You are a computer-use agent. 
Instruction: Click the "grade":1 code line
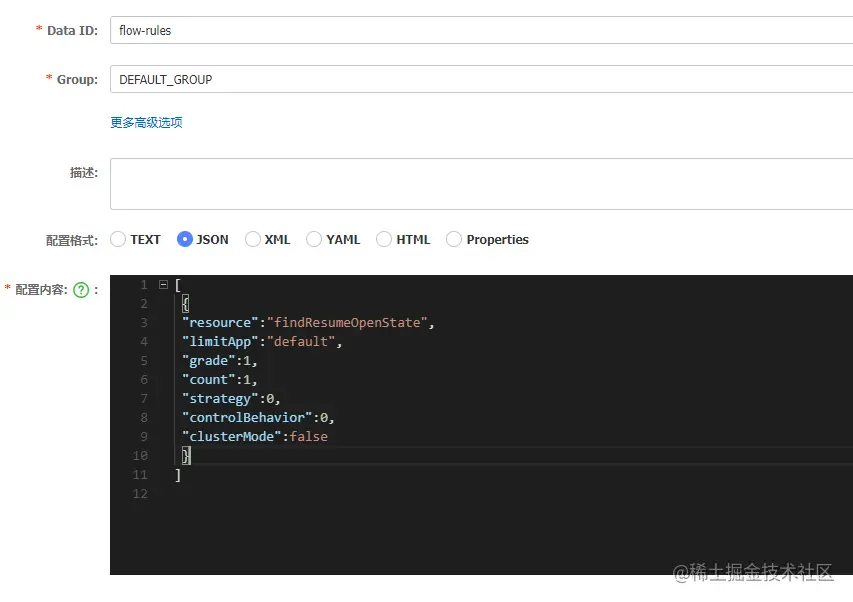click(219, 361)
